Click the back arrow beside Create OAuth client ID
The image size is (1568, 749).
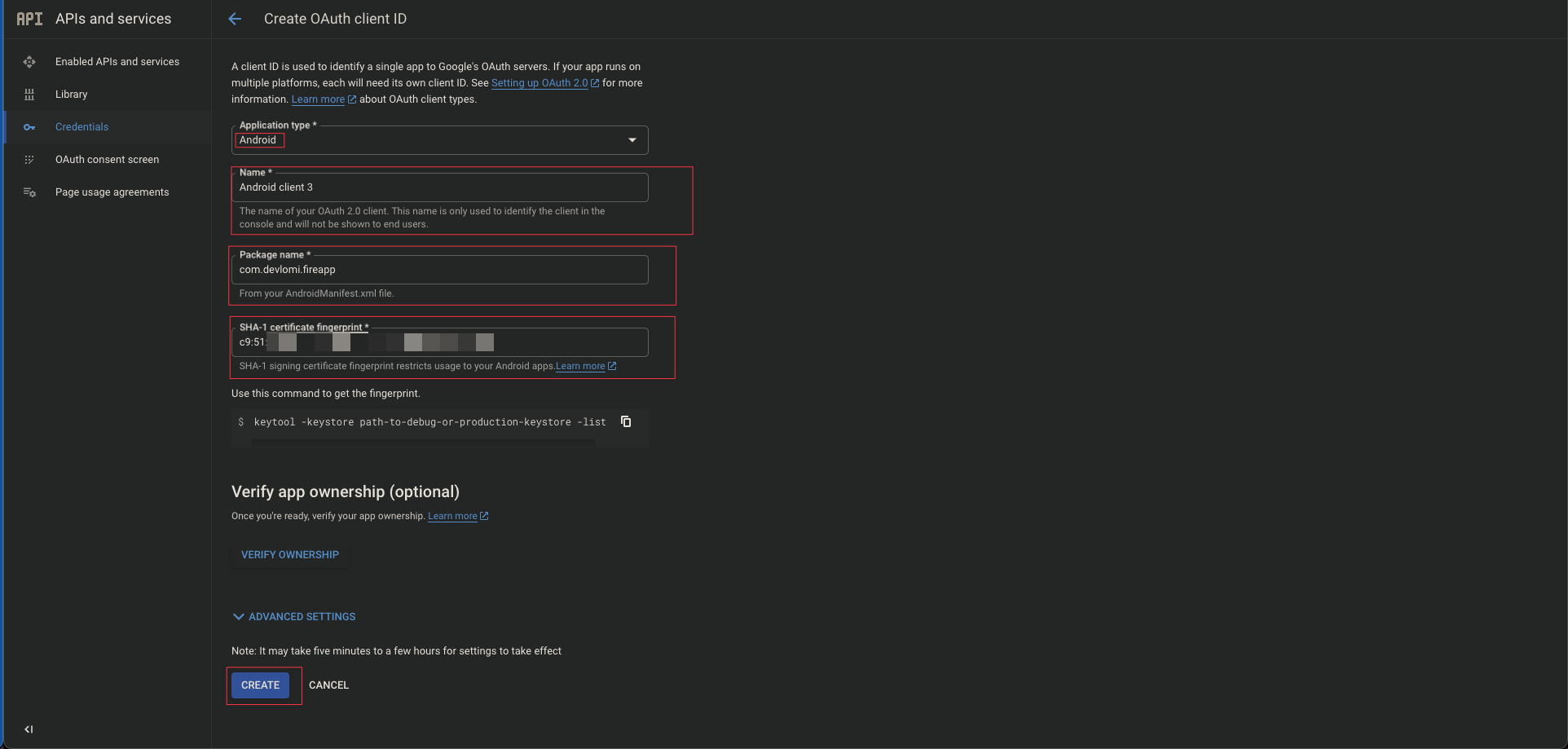pyautogui.click(x=235, y=19)
